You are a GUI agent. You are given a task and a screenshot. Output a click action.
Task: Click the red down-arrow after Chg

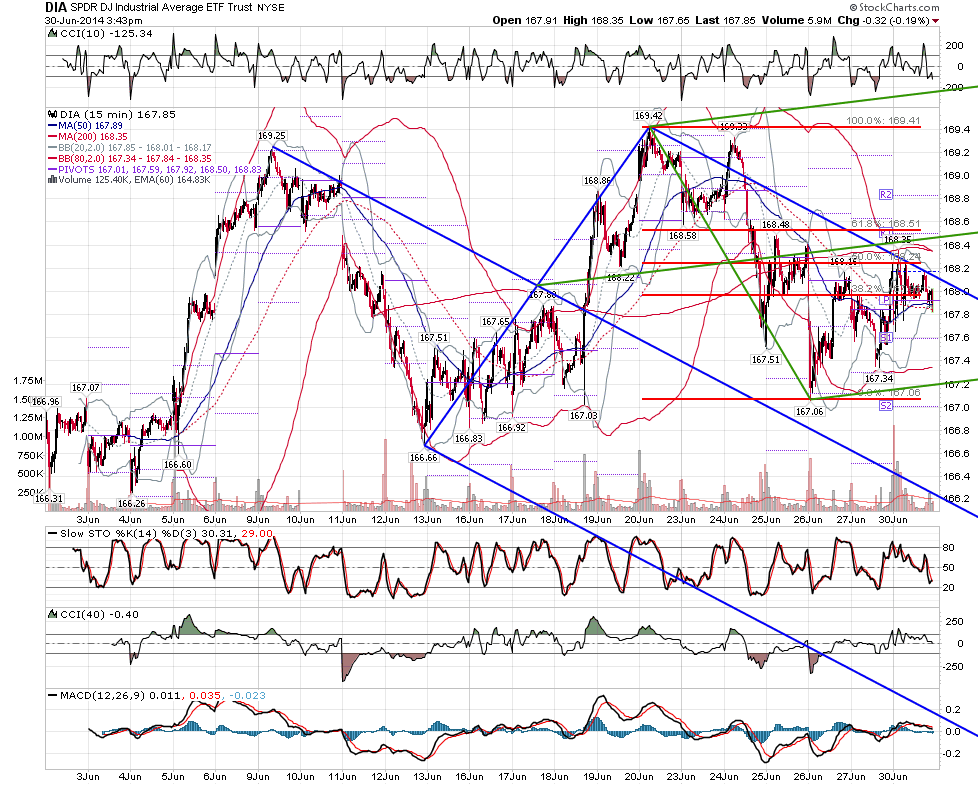click(935, 21)
